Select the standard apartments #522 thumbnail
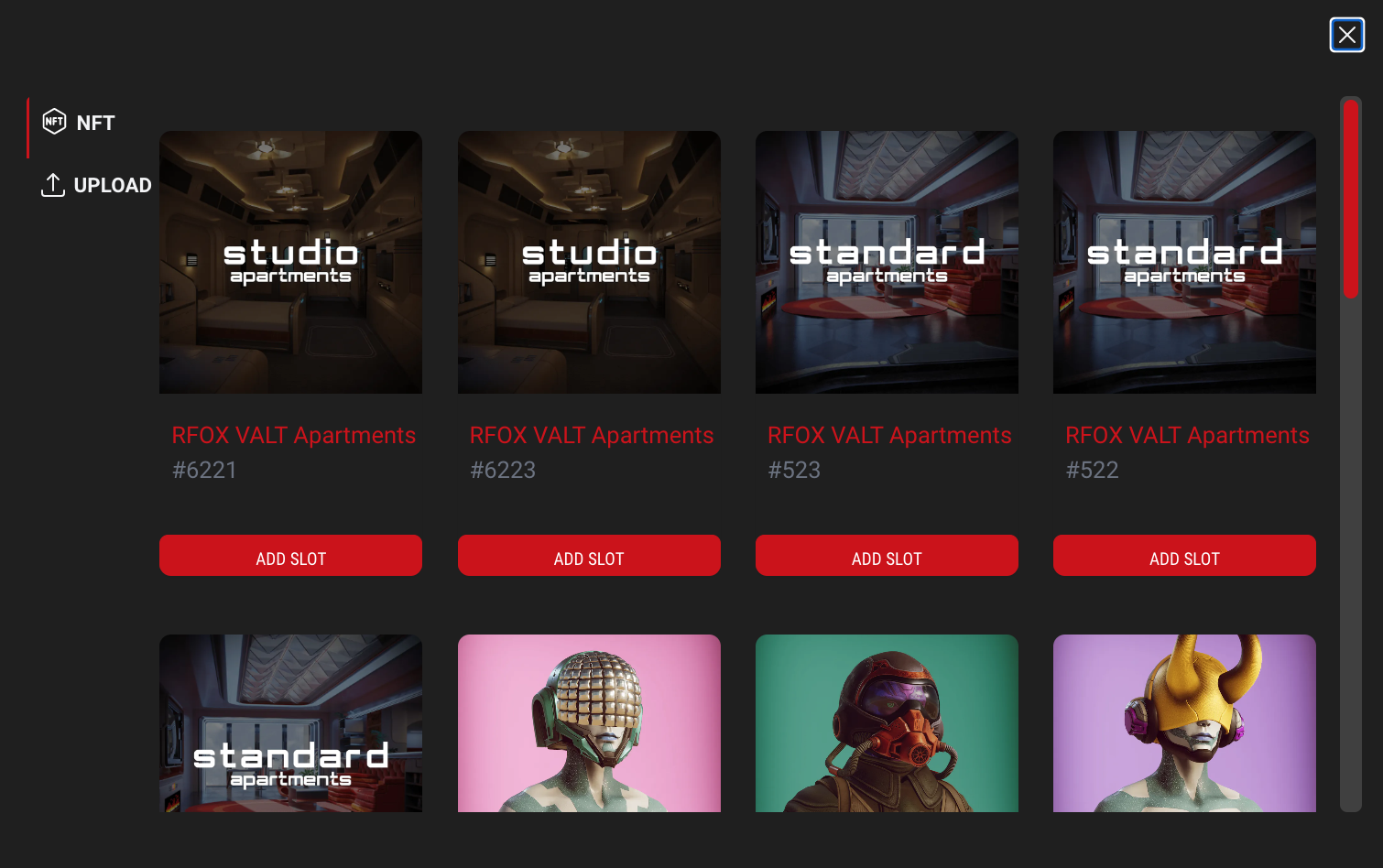 coord(1184,262)
